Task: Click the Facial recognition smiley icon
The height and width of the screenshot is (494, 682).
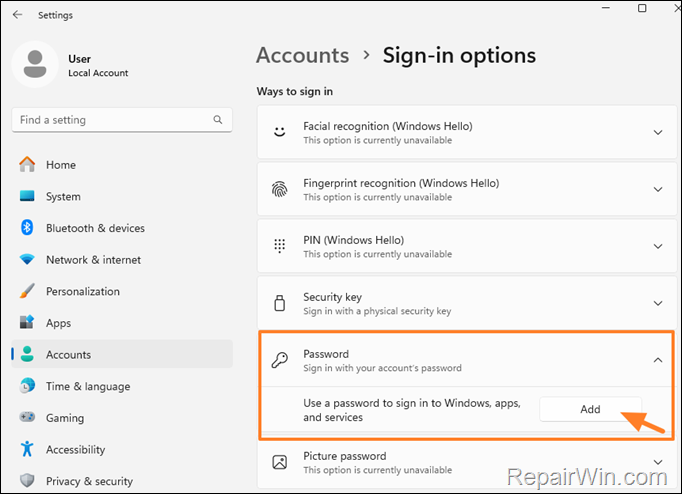Action: point(280,132)
